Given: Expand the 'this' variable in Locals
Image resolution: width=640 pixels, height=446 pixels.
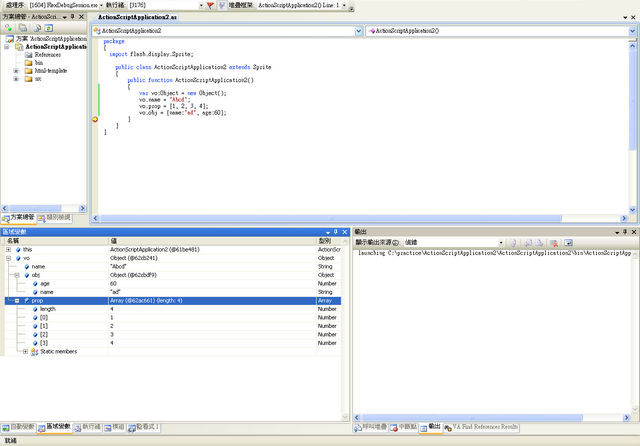Looking at the screenshot, I should click(9, 249).
